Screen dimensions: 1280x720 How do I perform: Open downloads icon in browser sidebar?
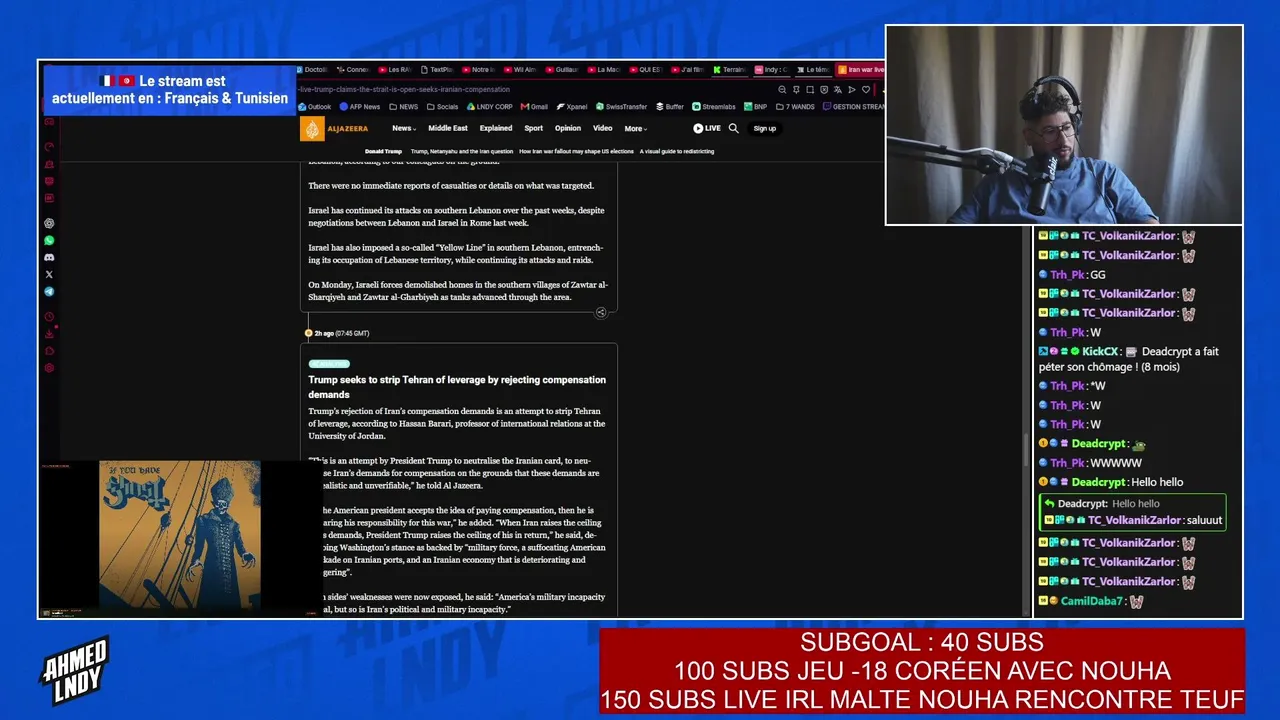click(x=49, y=334)
